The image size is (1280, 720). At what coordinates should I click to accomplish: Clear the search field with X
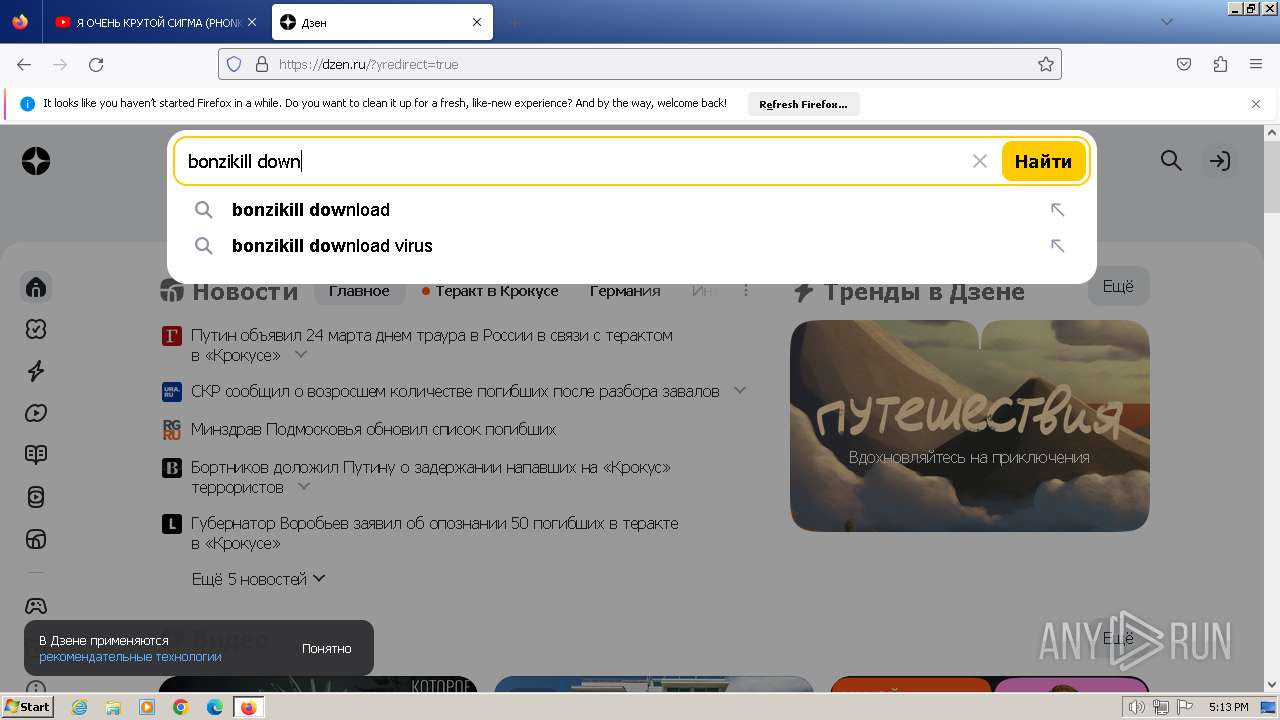point(980,161)
